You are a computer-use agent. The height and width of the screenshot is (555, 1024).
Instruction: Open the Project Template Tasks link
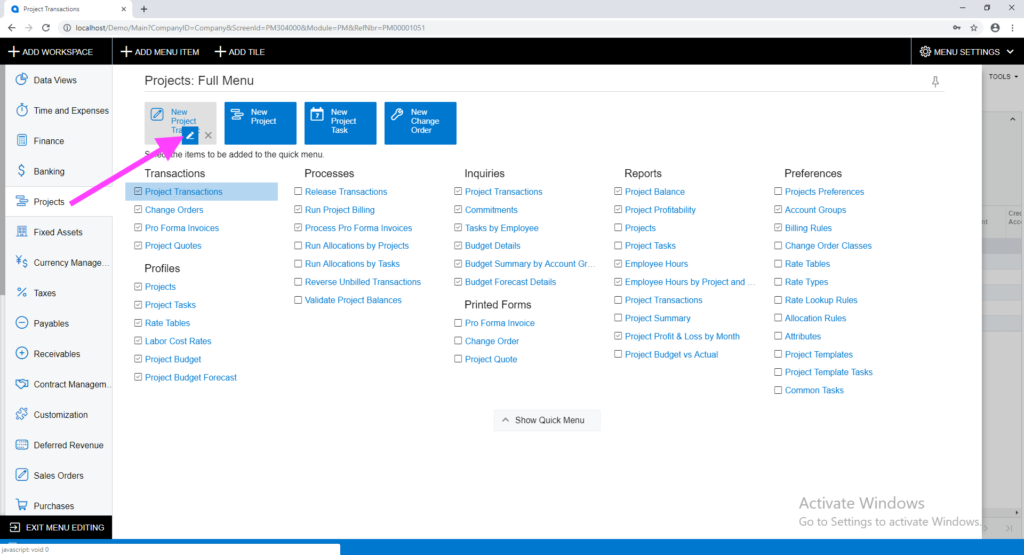829,372
